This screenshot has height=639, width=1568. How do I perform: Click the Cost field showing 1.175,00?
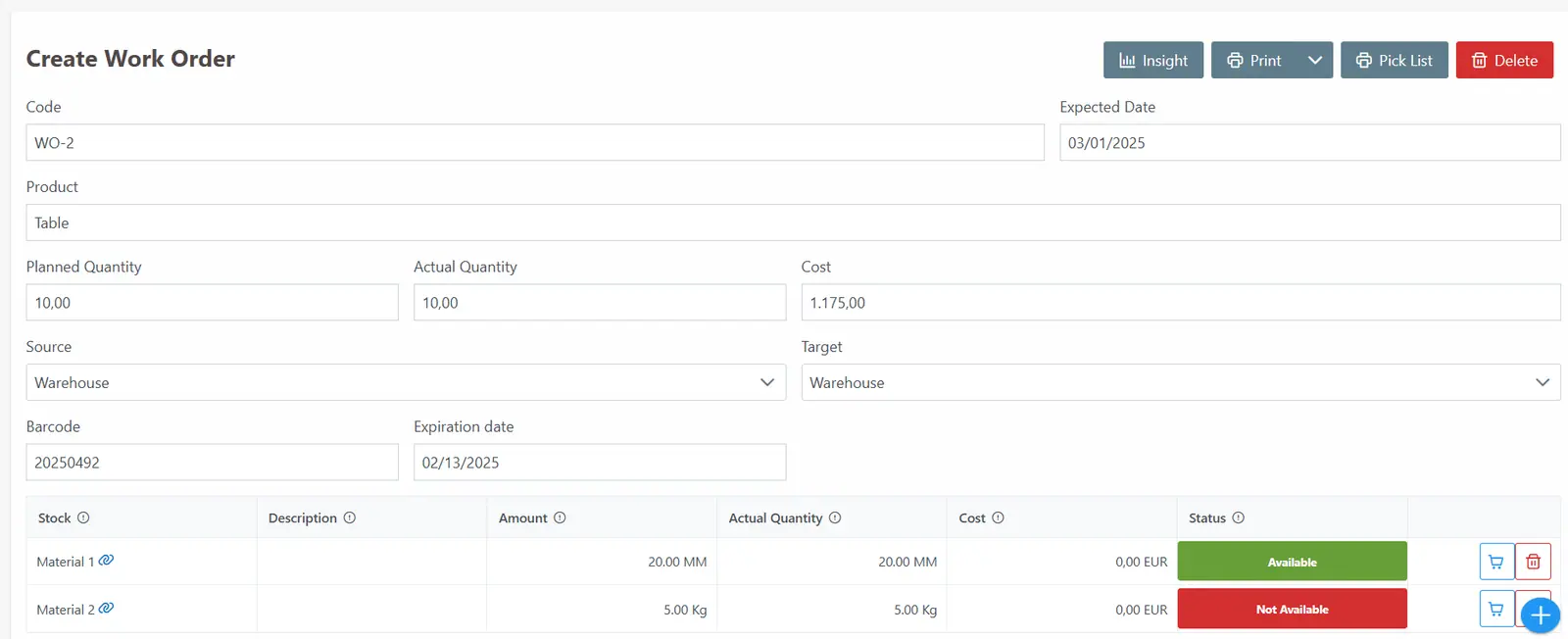click(x=1181, y=302)
